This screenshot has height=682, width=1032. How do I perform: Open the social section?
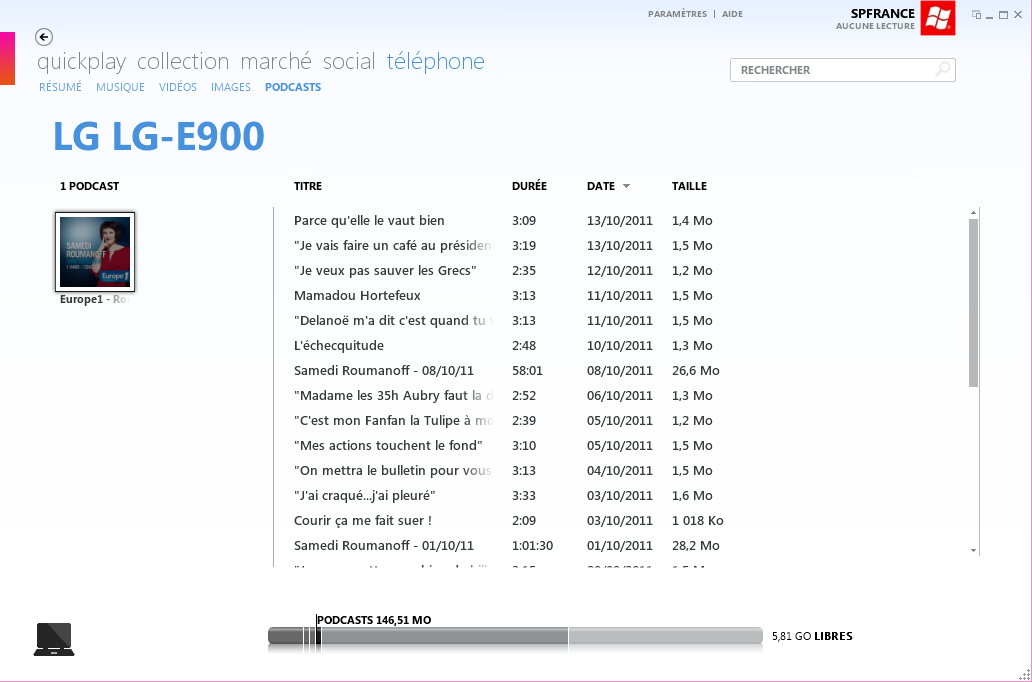click(x=349, y=61)
